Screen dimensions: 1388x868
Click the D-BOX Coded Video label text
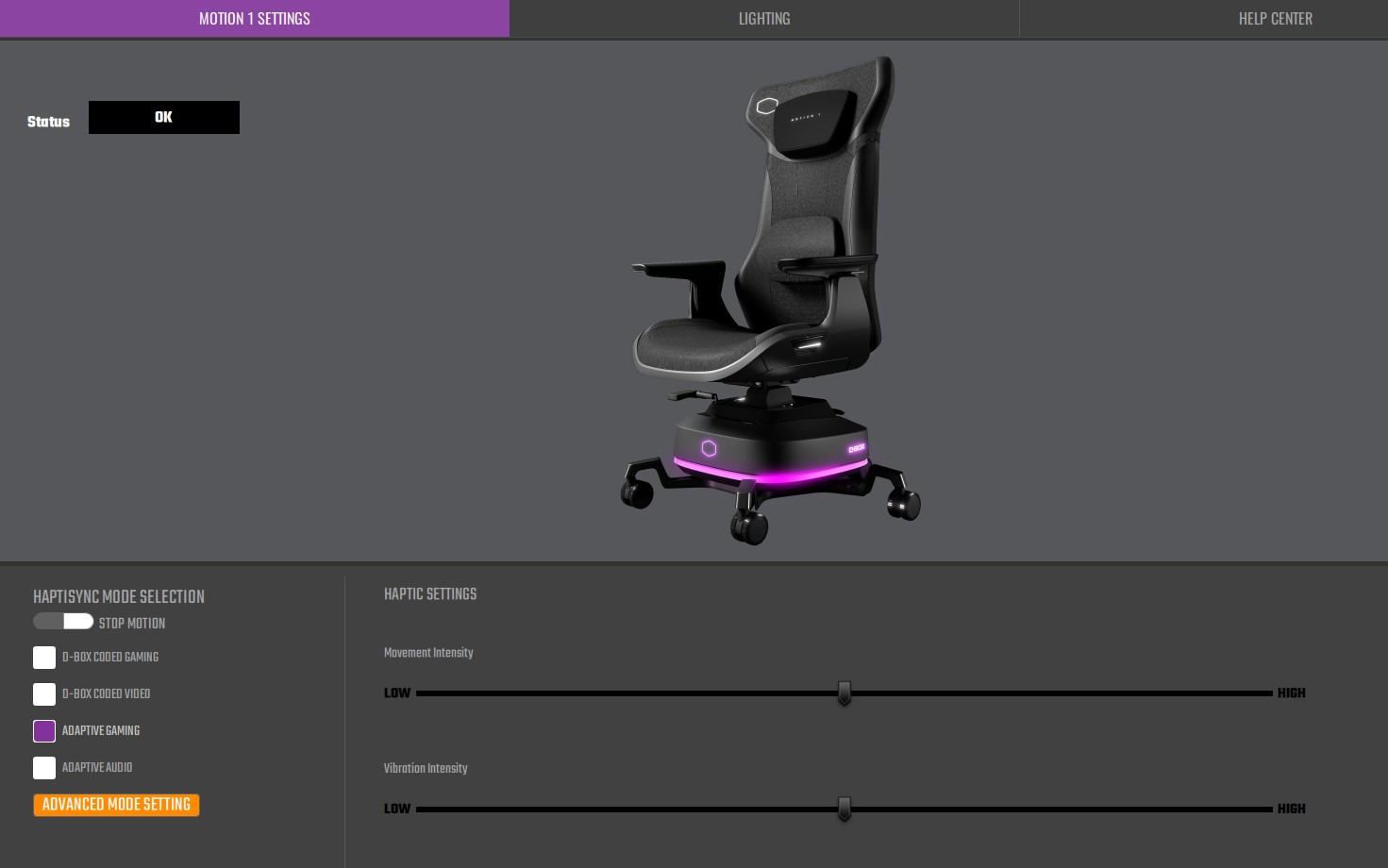pos(107,694)
